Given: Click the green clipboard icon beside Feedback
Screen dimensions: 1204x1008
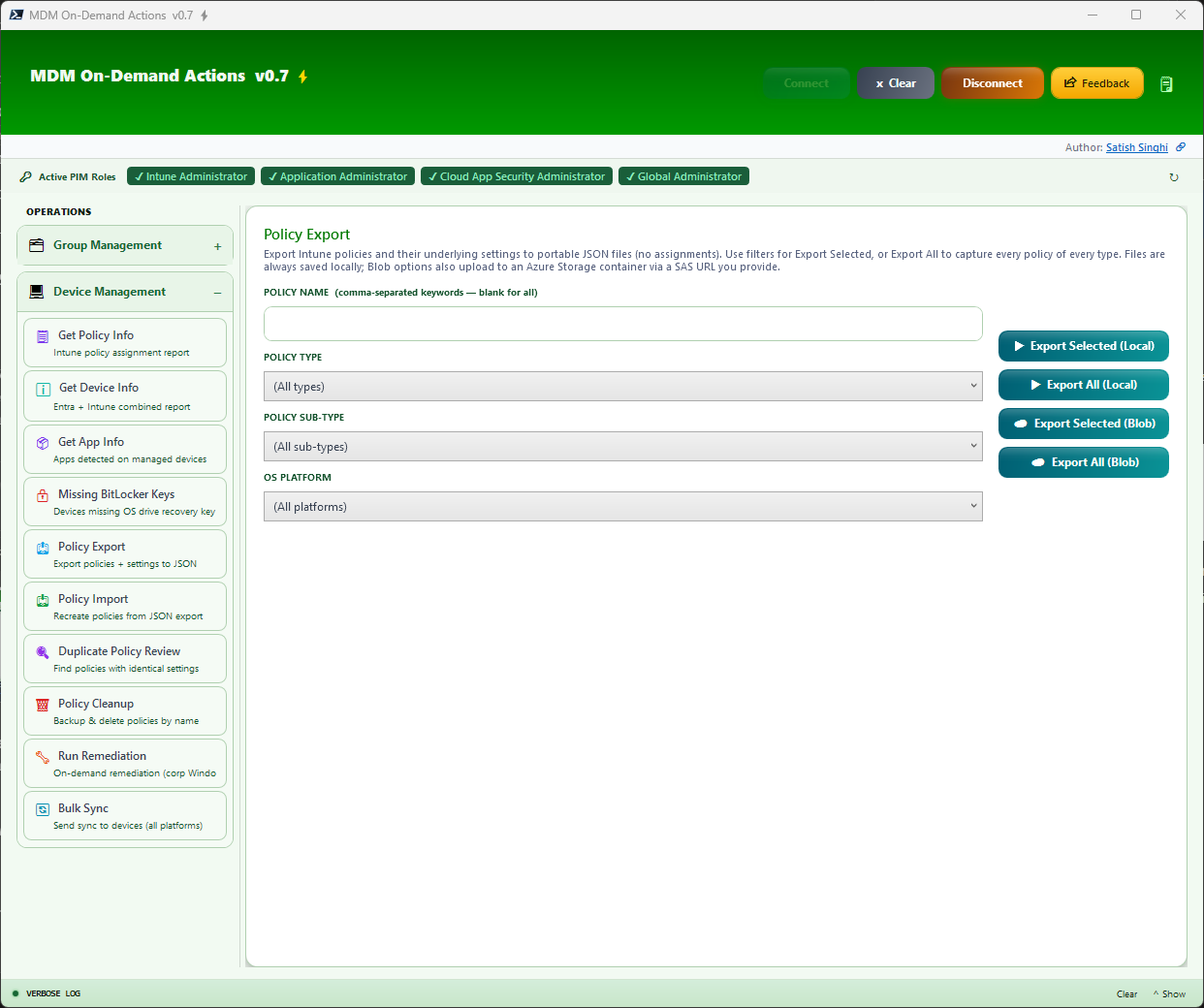Looking at the screenshot, I should pos(1166,84).
